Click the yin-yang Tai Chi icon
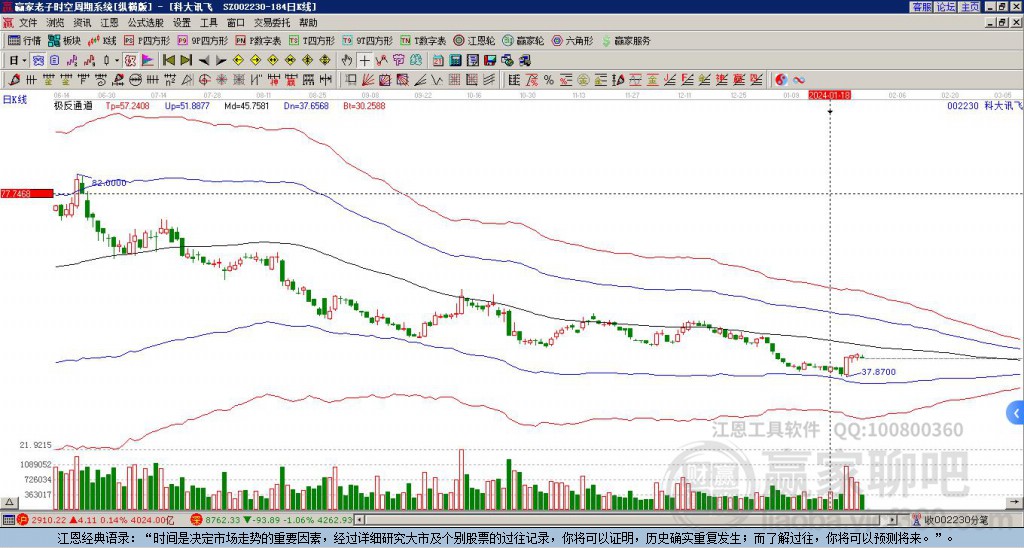1024x548 pixels. 782,79
